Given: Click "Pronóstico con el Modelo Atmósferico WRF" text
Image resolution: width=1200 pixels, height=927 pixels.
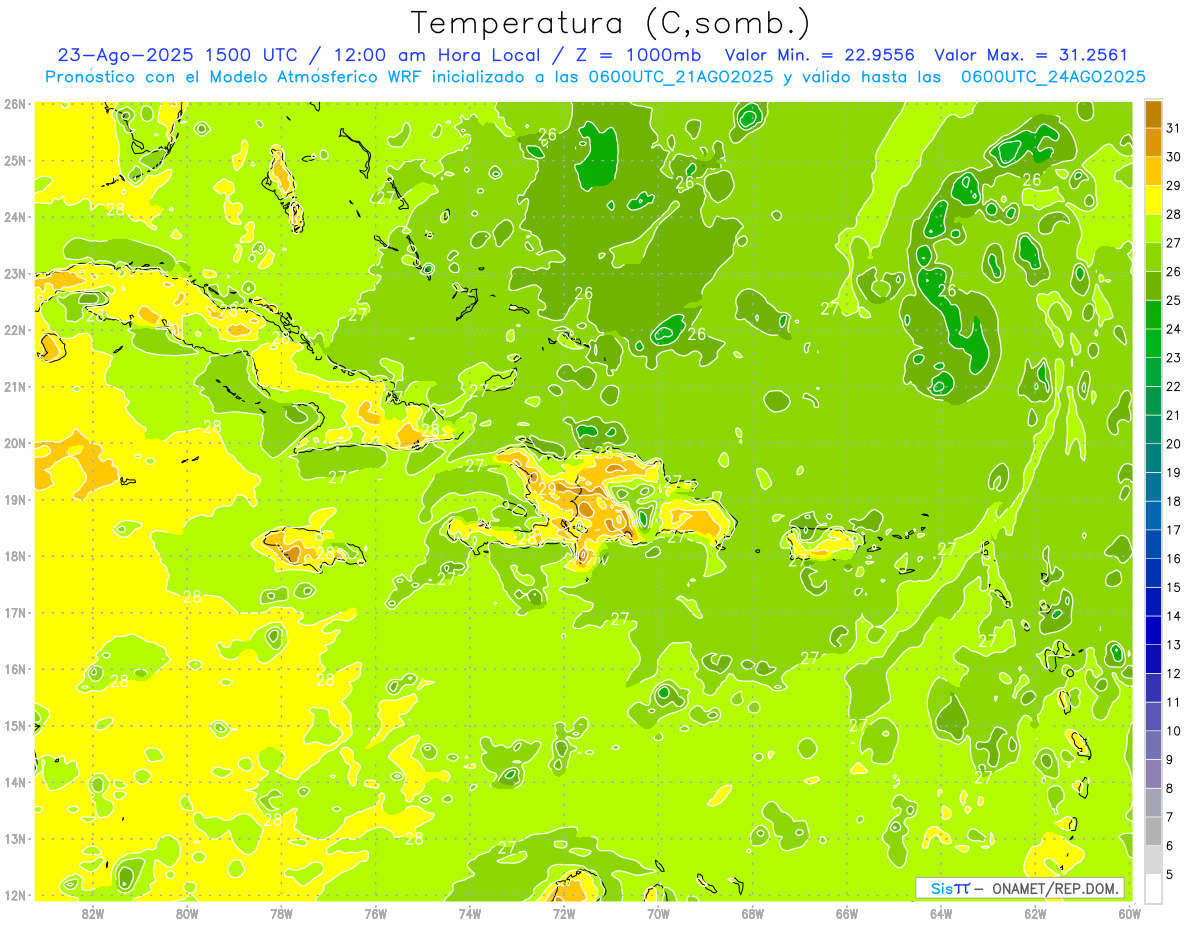Looking at the screenshot, I should (238, 77).
